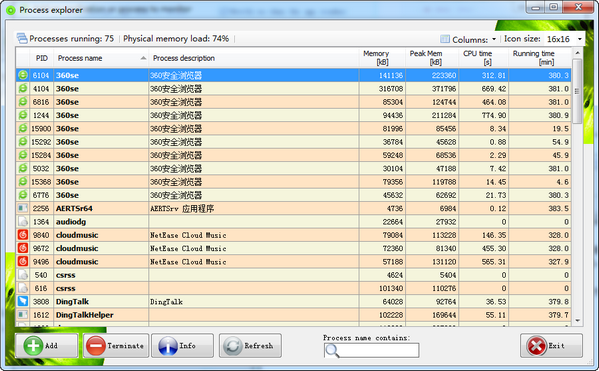Click the 360se icon for PID 6104
This screenshot has height=371, width=599.
tap(23, 75)
